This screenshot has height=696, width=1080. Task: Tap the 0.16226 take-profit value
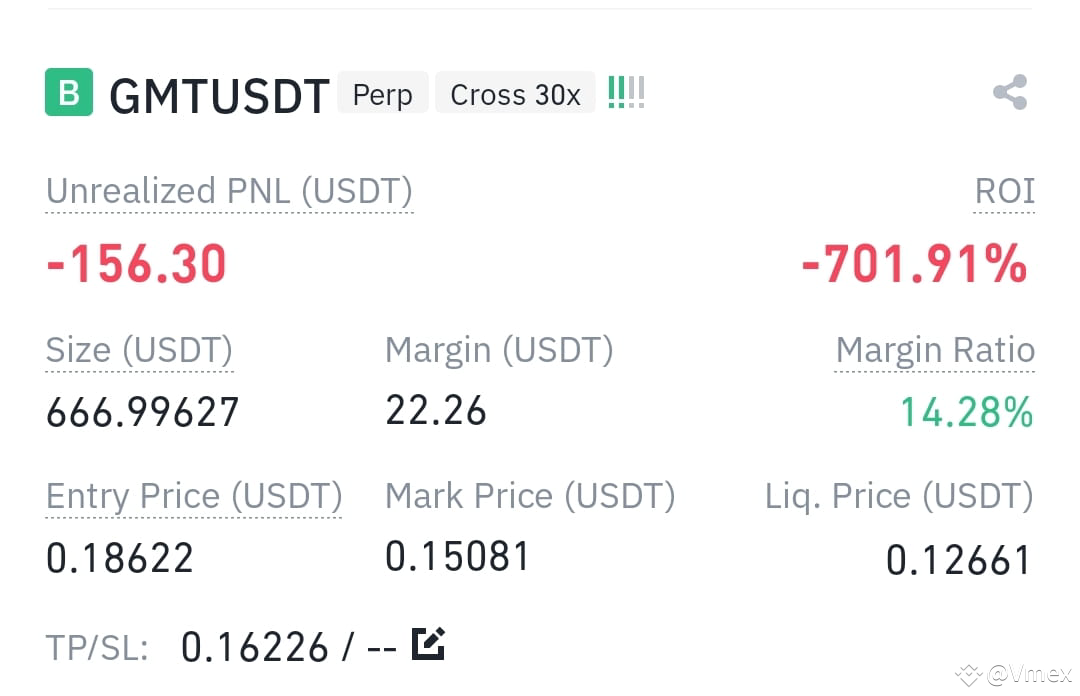tap(254, 648)
